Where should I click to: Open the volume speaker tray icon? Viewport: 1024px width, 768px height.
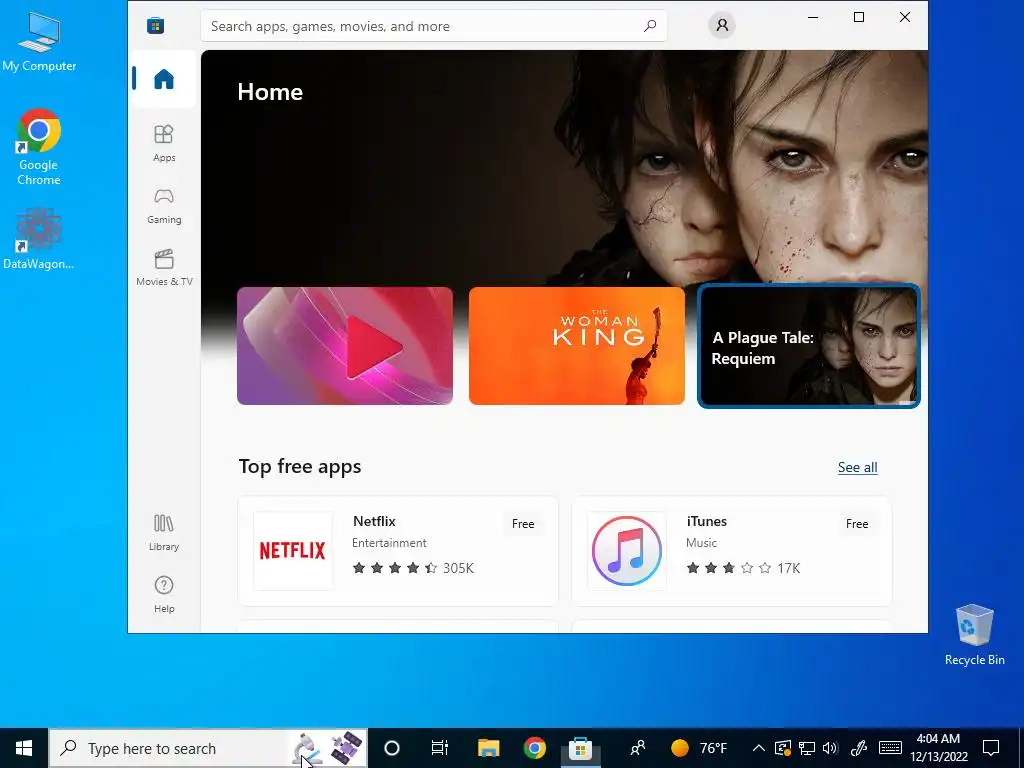[830, 748]
